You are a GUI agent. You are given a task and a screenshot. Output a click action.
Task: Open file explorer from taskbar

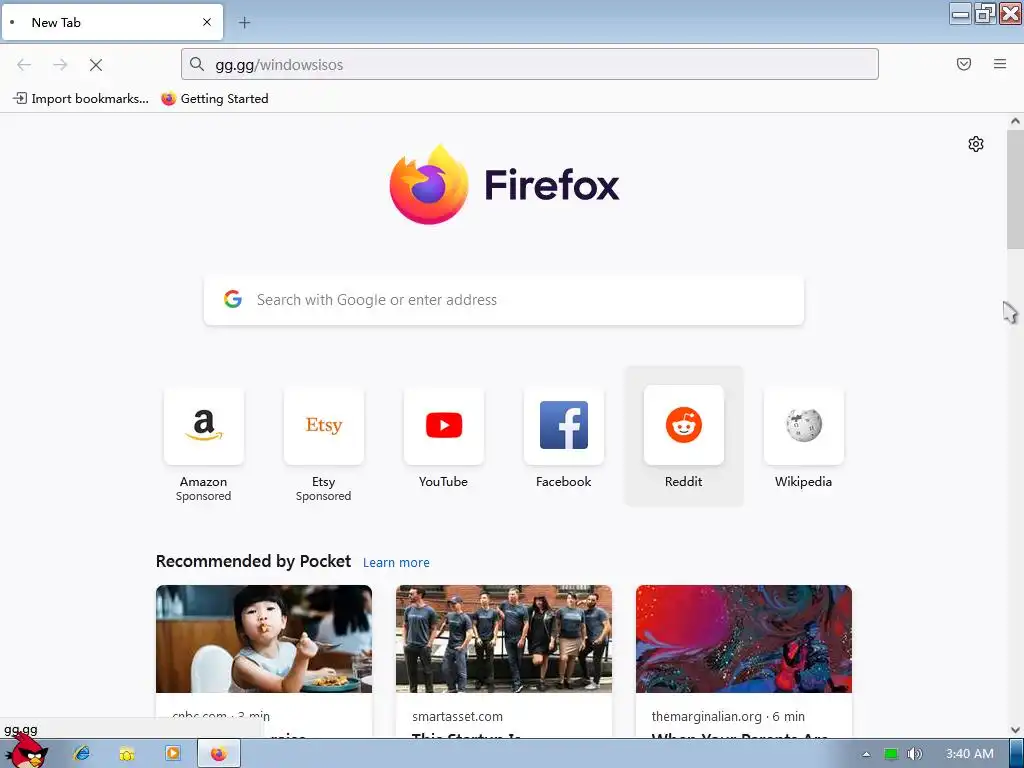coord(127,754)
